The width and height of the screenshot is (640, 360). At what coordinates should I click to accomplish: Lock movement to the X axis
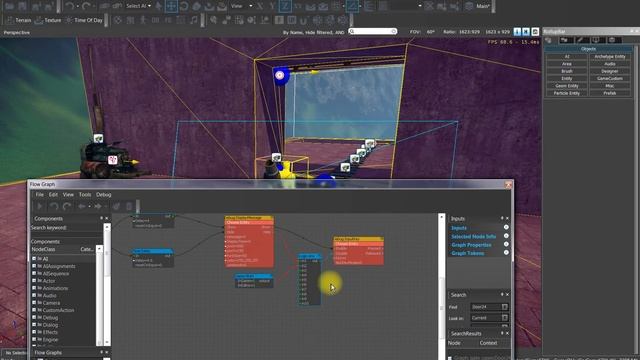(x=260, y=6)
